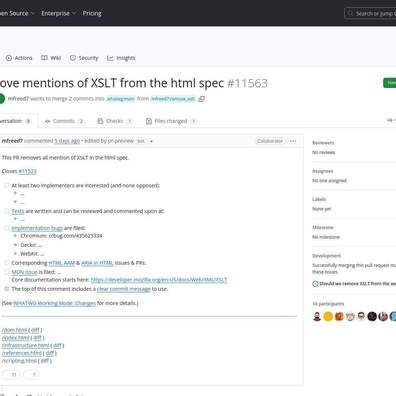Toggle the 'MDN issue is filed' checkbox
Image resolution: width=396 pixels, height=396 pixels.
click(7, 272)
